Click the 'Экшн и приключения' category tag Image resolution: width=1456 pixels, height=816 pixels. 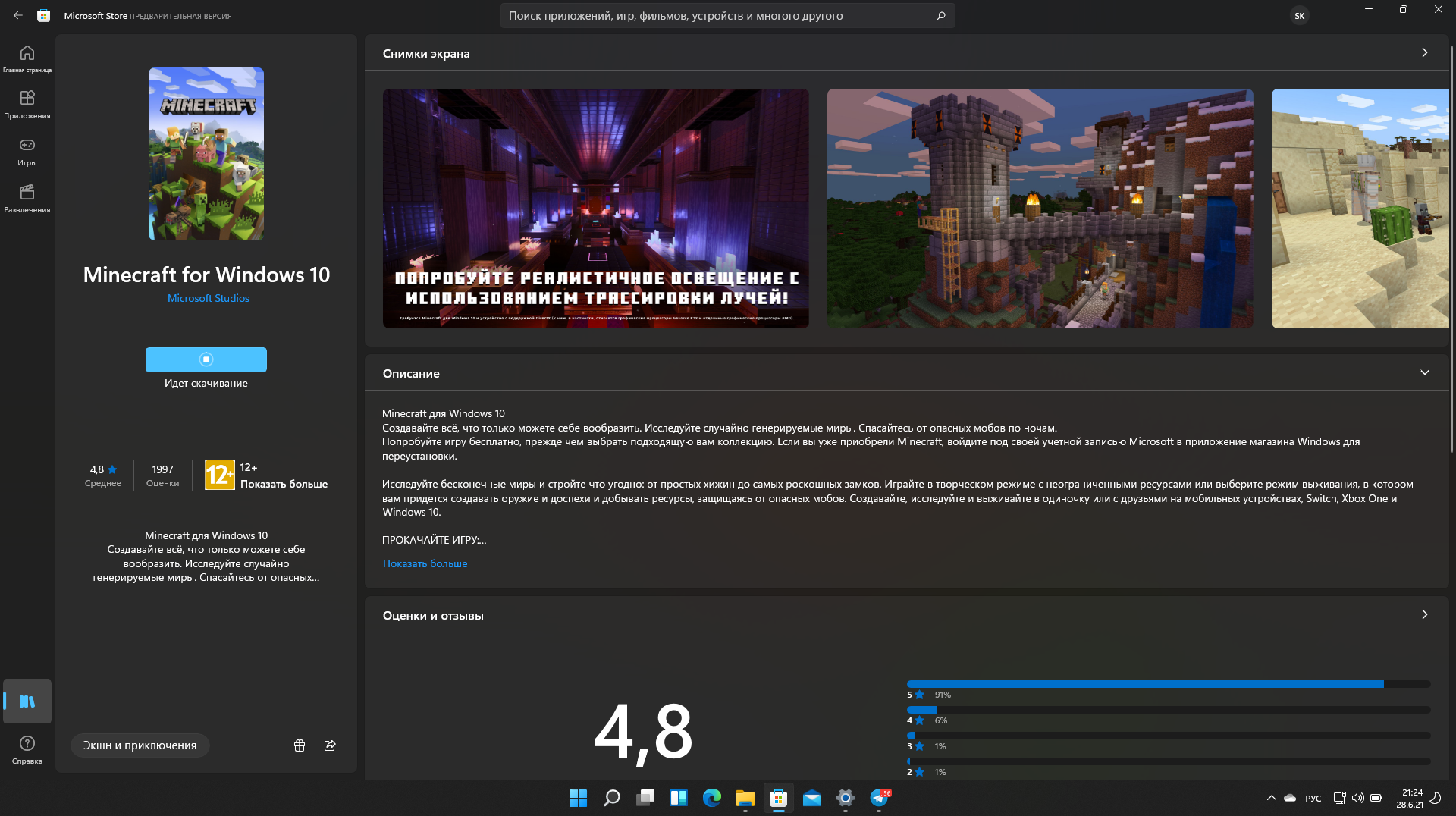pos(140,745)
